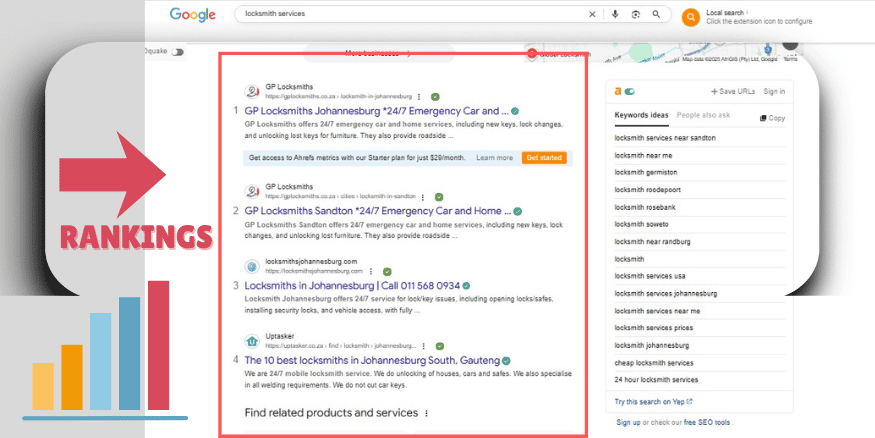The image size is (875, 438).
Task: Click the Google logo
Action: [x=193, y=15]
